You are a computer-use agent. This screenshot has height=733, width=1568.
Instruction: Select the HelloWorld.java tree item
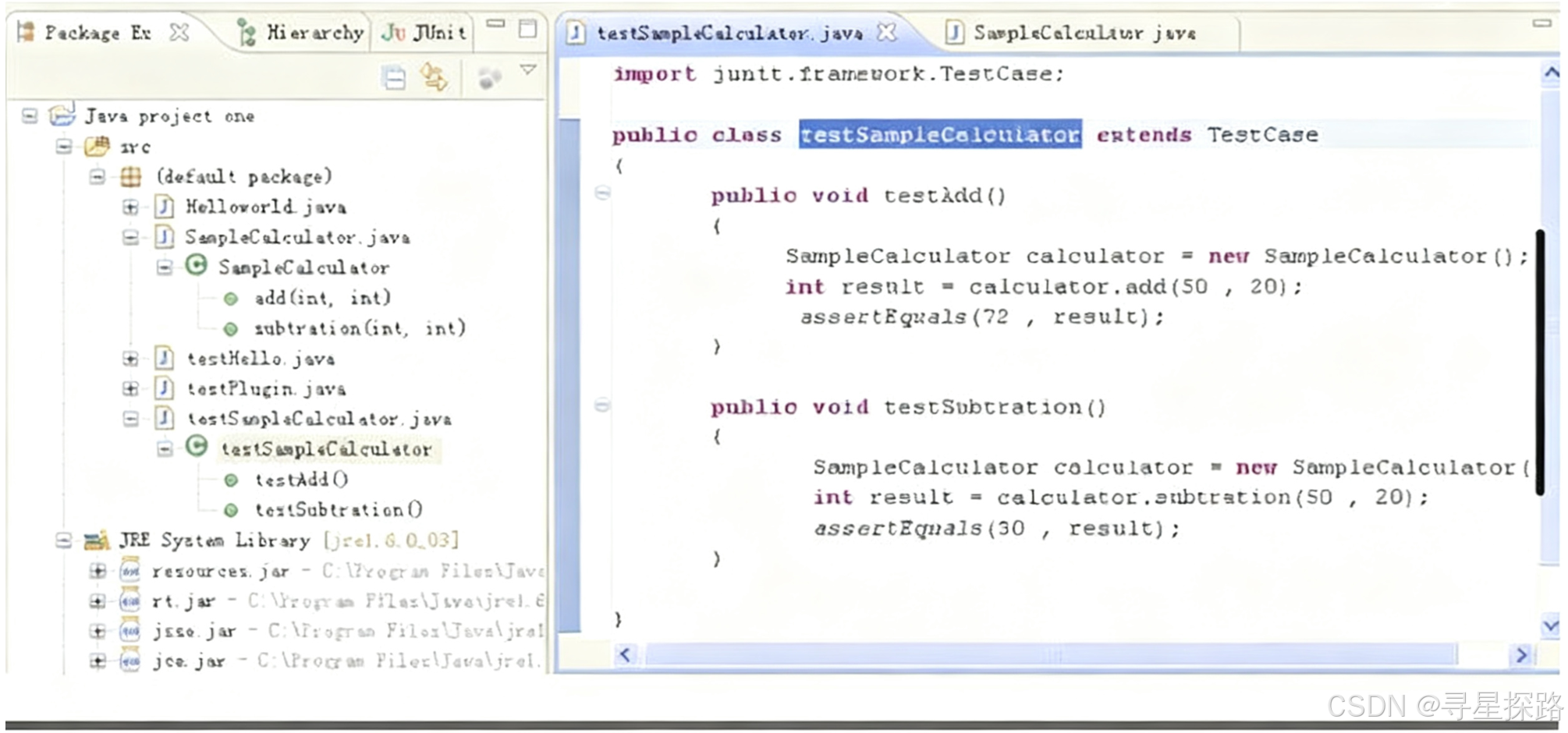pos(265,207)
